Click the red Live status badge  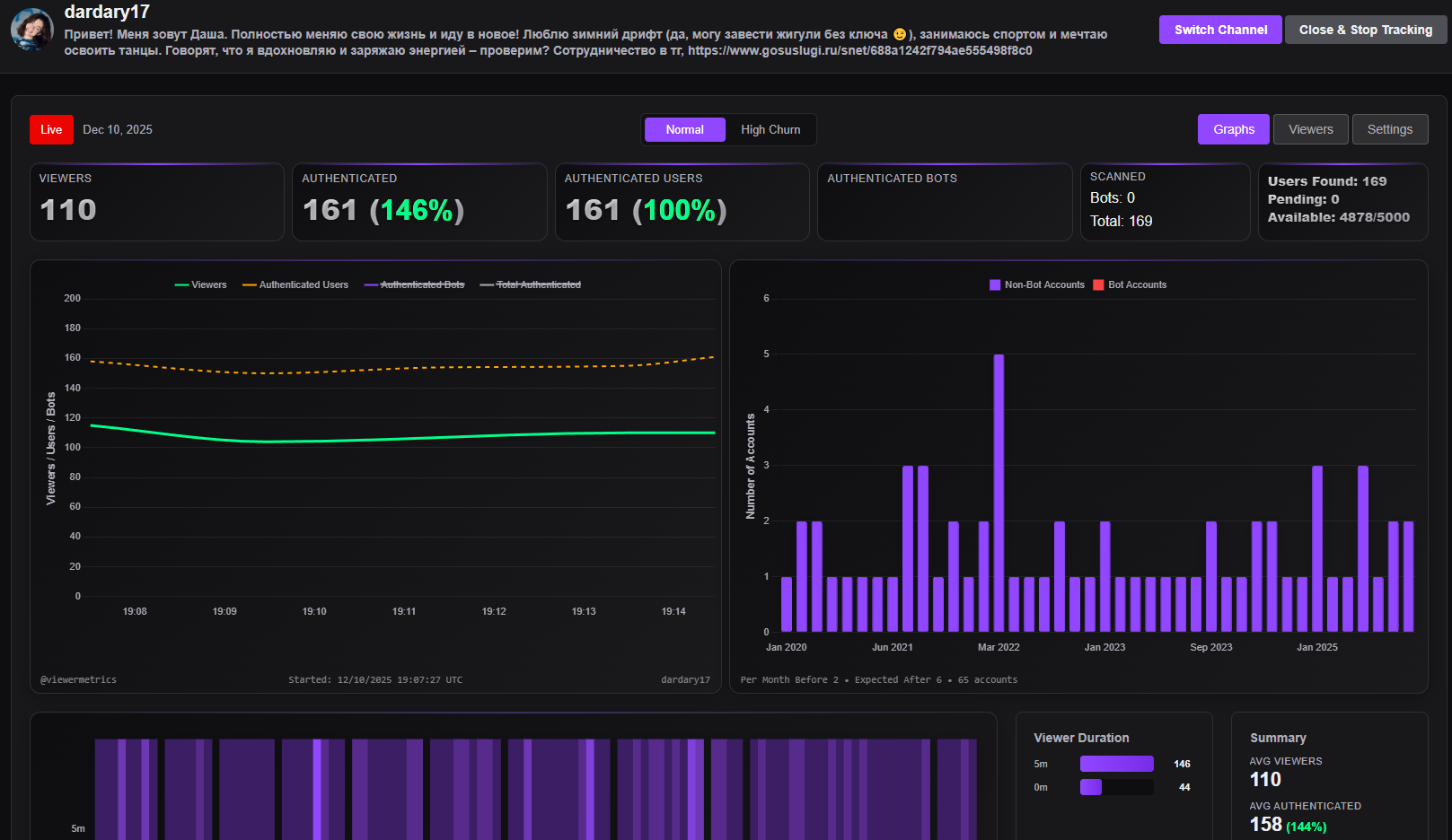click(51, 130)
